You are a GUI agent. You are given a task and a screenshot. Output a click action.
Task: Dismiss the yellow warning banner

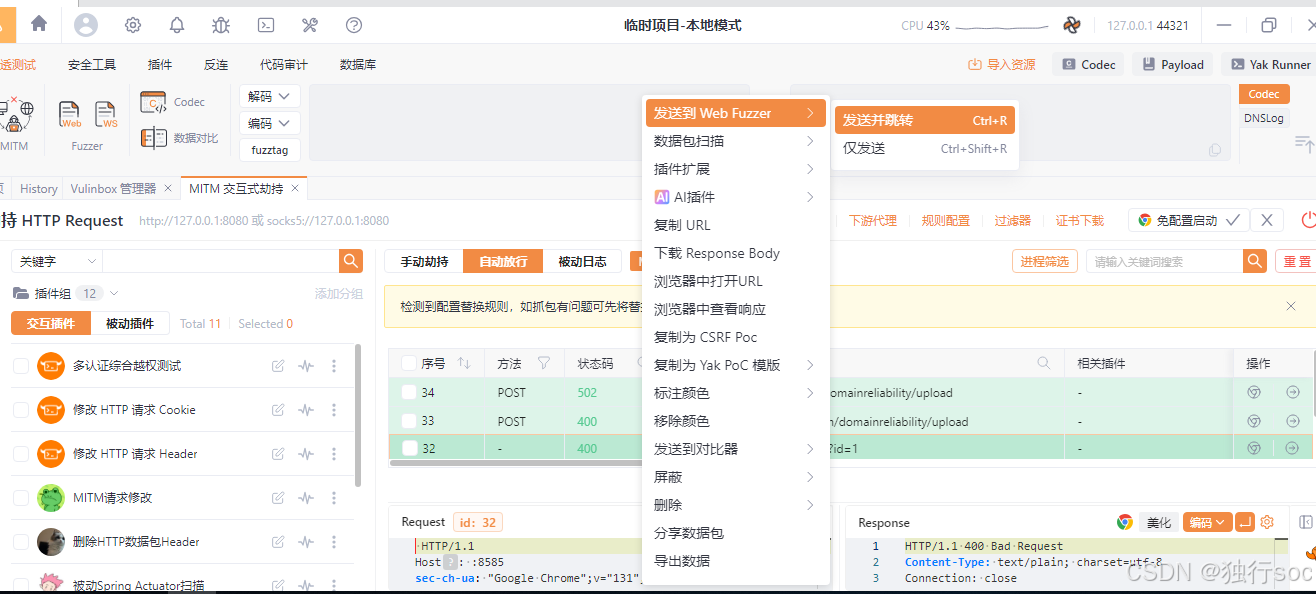[1291, 306]
